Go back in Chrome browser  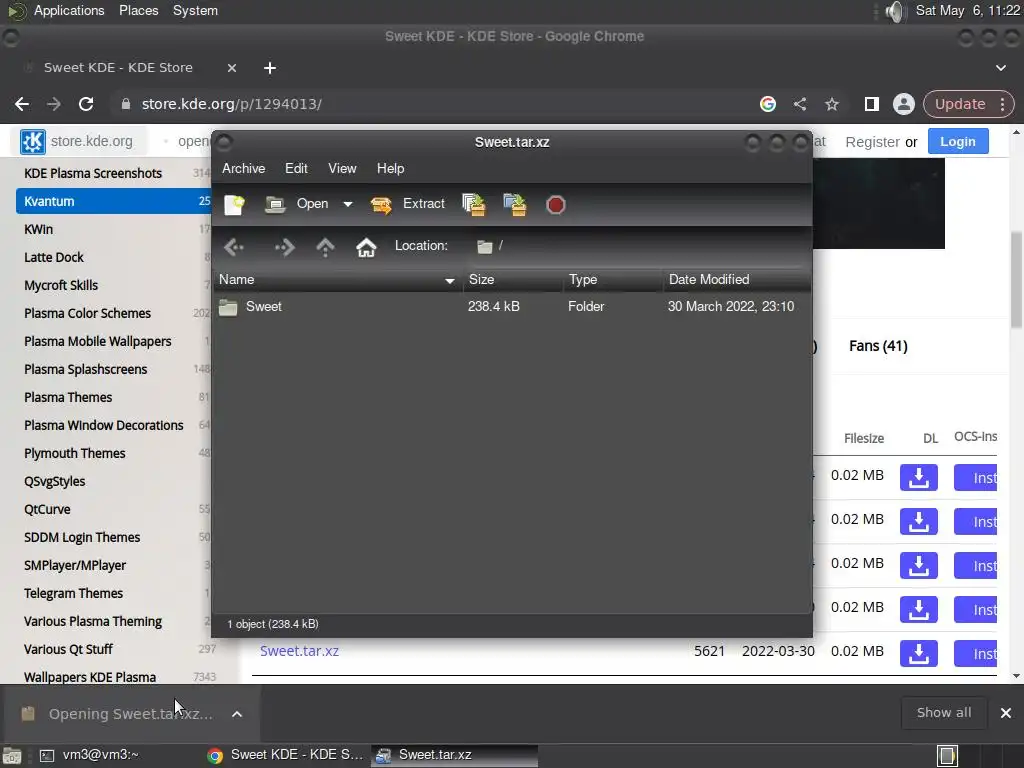tap(22, 104)
